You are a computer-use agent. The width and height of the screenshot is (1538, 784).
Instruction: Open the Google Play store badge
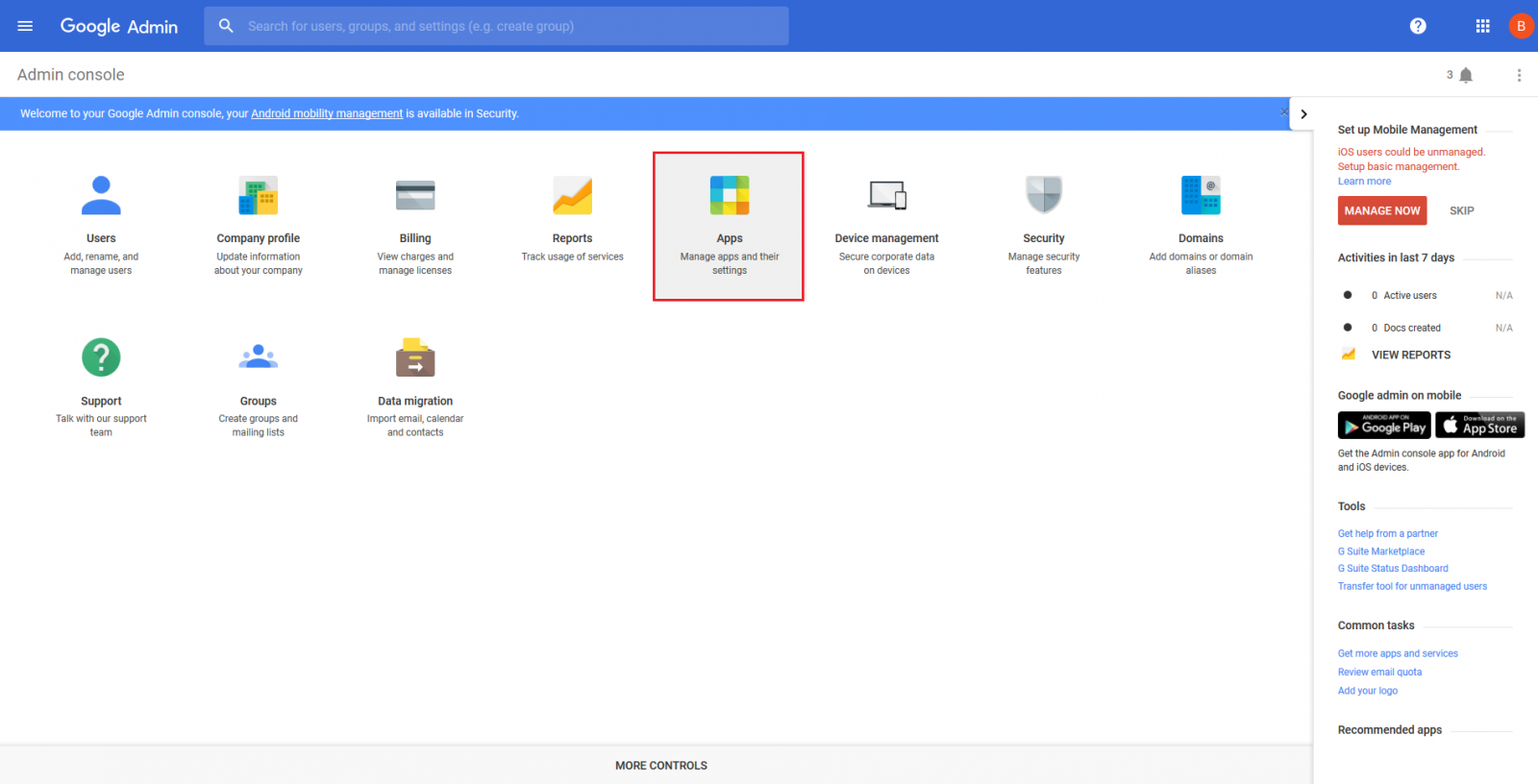[1384, 425]
